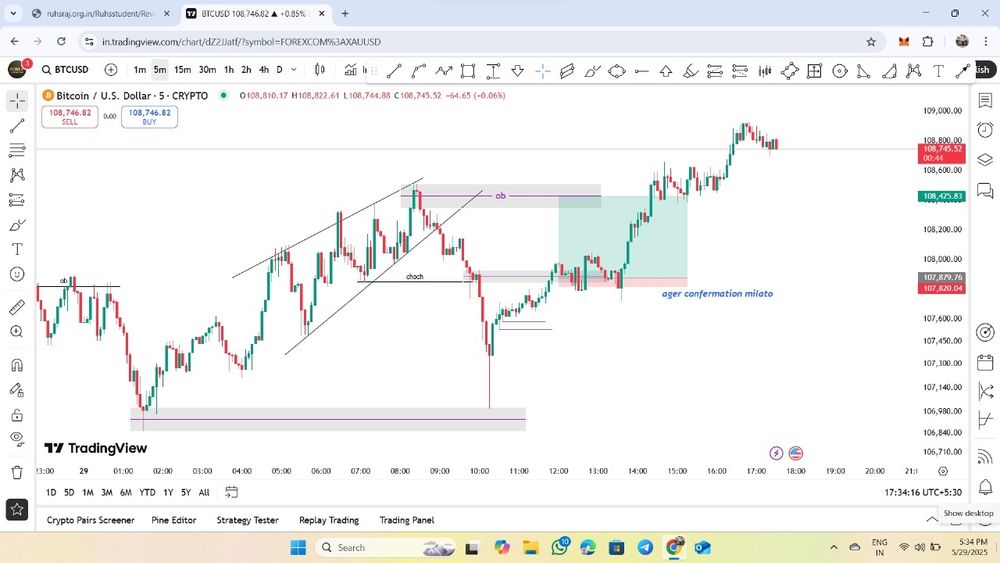Open chart settings gear near time axis
This screenshot has width=1000, height=563.
pos(943,471)
